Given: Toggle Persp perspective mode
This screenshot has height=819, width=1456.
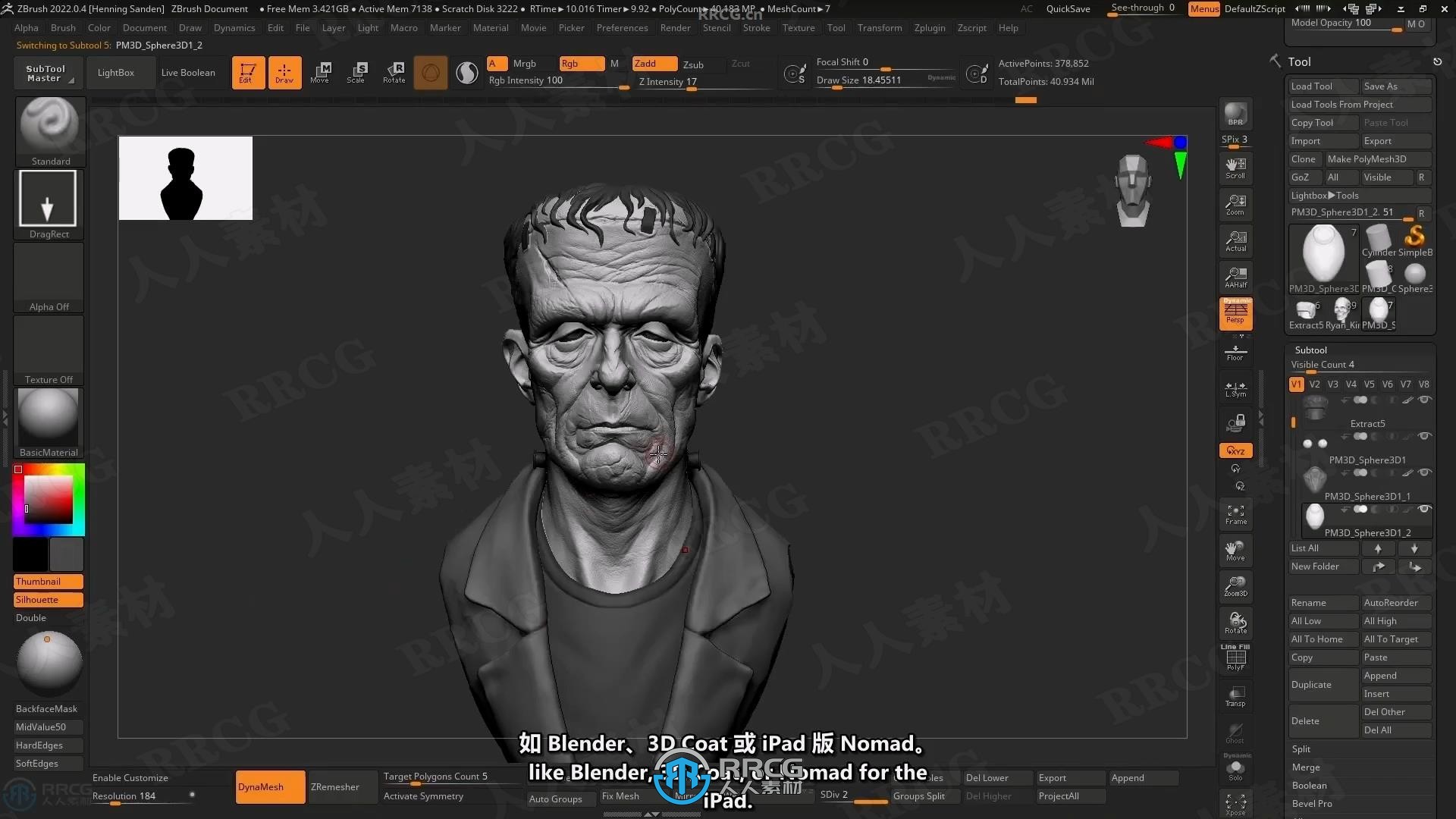Looking at the screenshot, I should [1235, 313].
